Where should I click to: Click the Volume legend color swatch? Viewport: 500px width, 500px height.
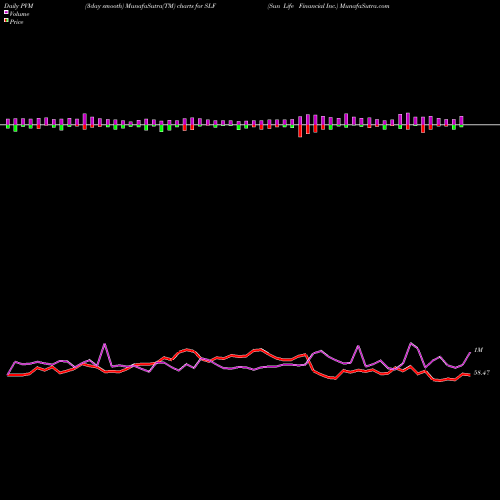(6, 12)
